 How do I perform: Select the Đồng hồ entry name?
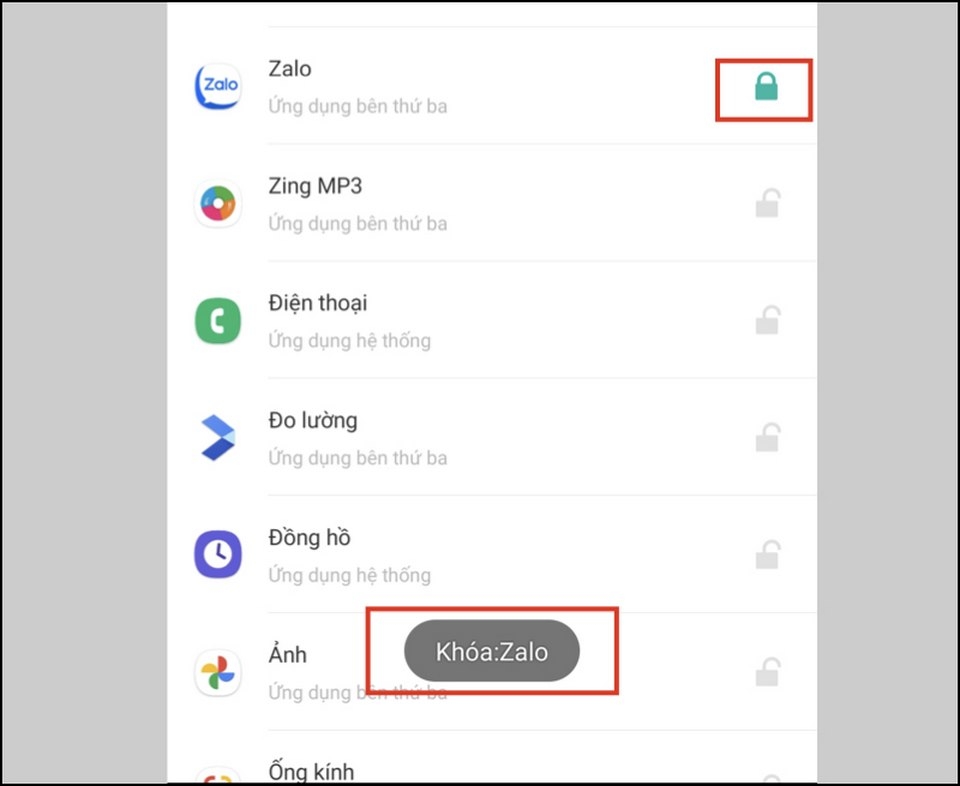click(309, 537)
